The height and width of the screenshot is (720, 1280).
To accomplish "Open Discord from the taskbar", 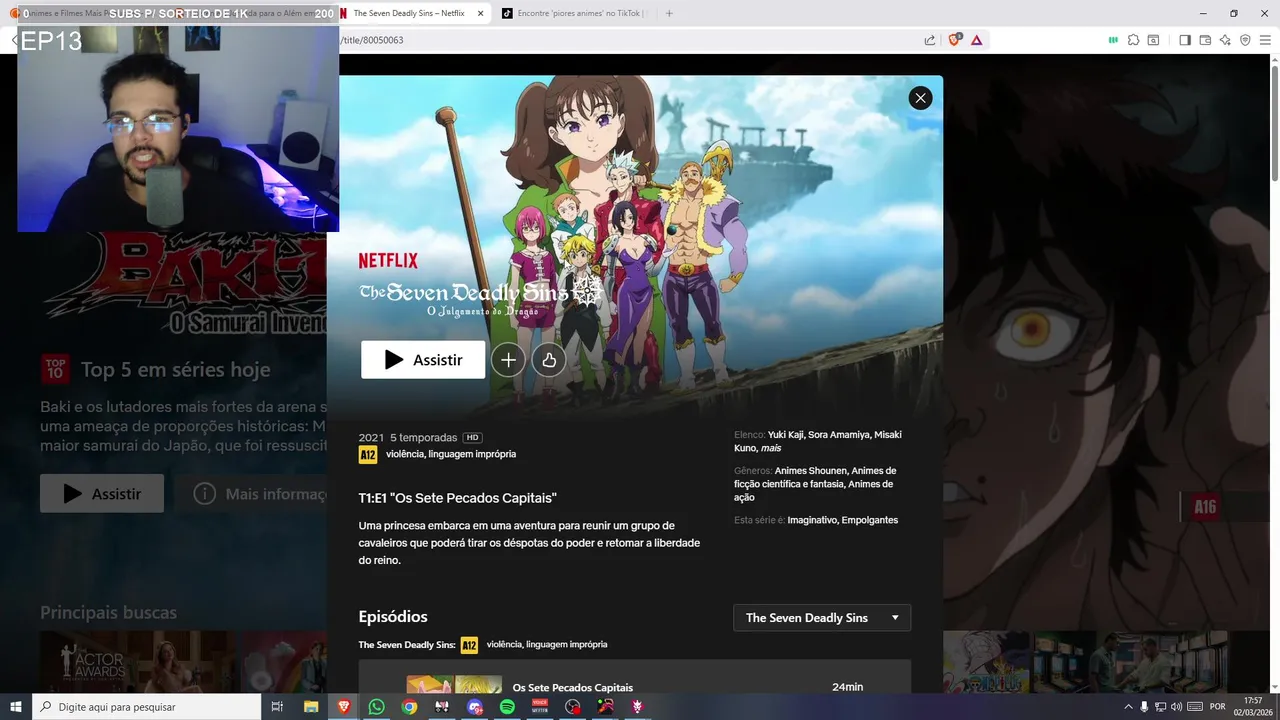I will 474,706.
